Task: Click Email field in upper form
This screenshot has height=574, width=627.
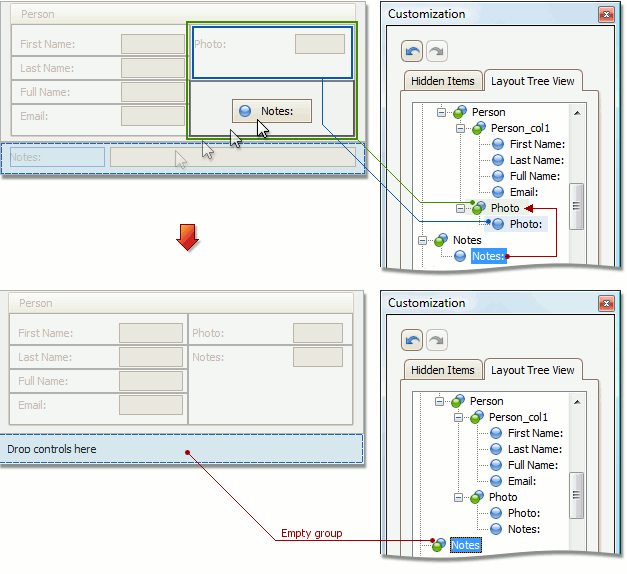Action: [153, 116]
